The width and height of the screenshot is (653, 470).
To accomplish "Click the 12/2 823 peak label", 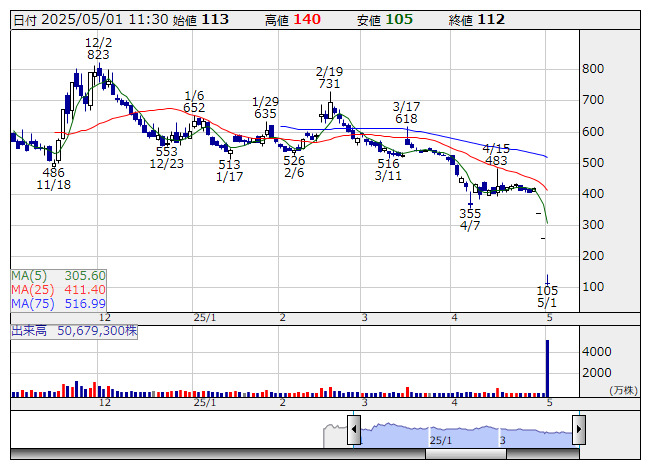I will [98, 49].
